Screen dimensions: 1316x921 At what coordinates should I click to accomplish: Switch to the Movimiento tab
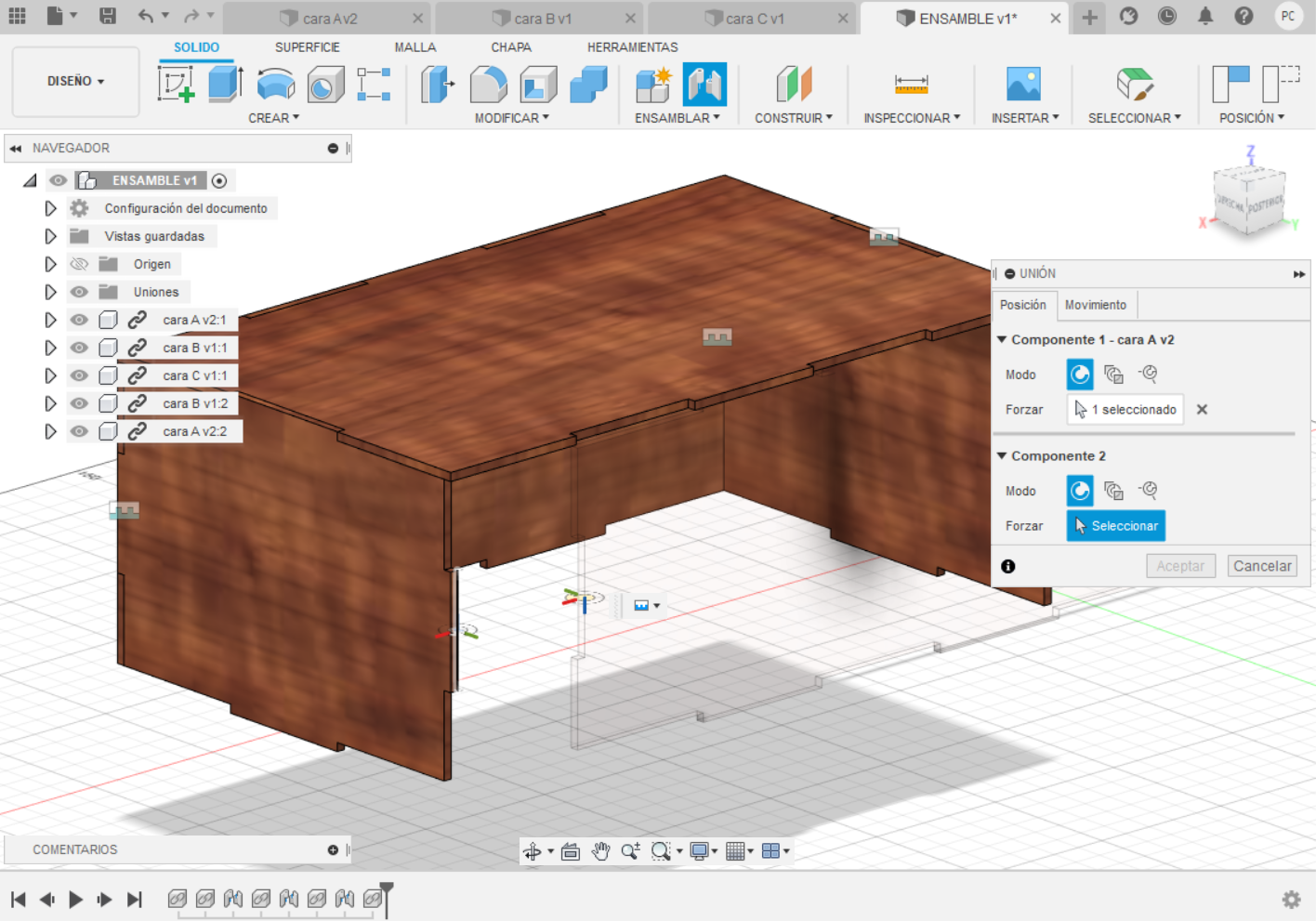[1095, 305]
